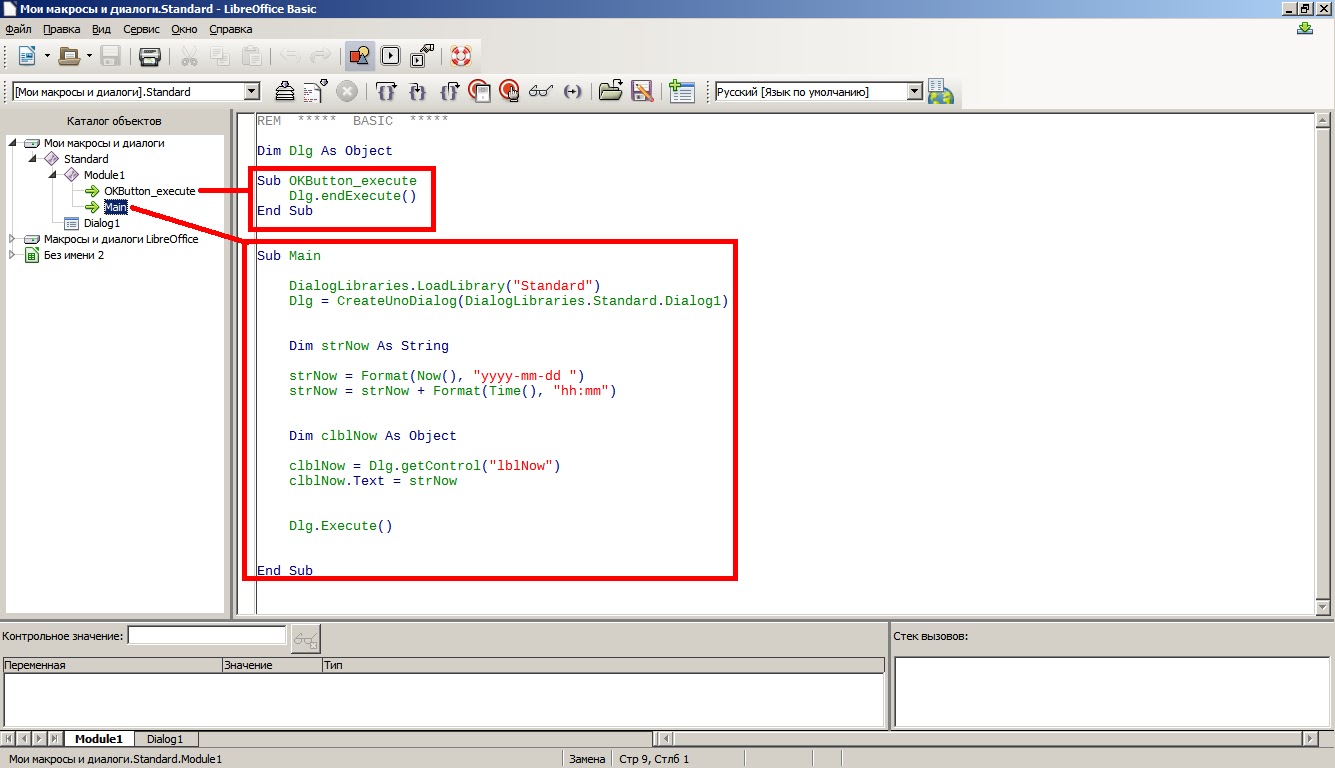Viewport: 1335px width, 768px height.
Task: Expand the Без имени 2 tree node
Action: (x=14, y=255)
